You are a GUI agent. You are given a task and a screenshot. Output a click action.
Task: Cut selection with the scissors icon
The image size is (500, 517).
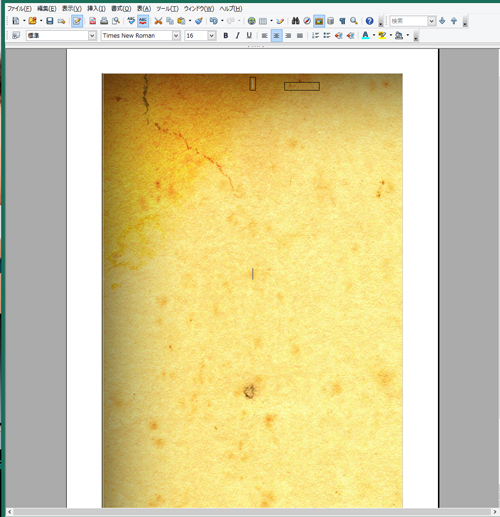click(158, 21)
